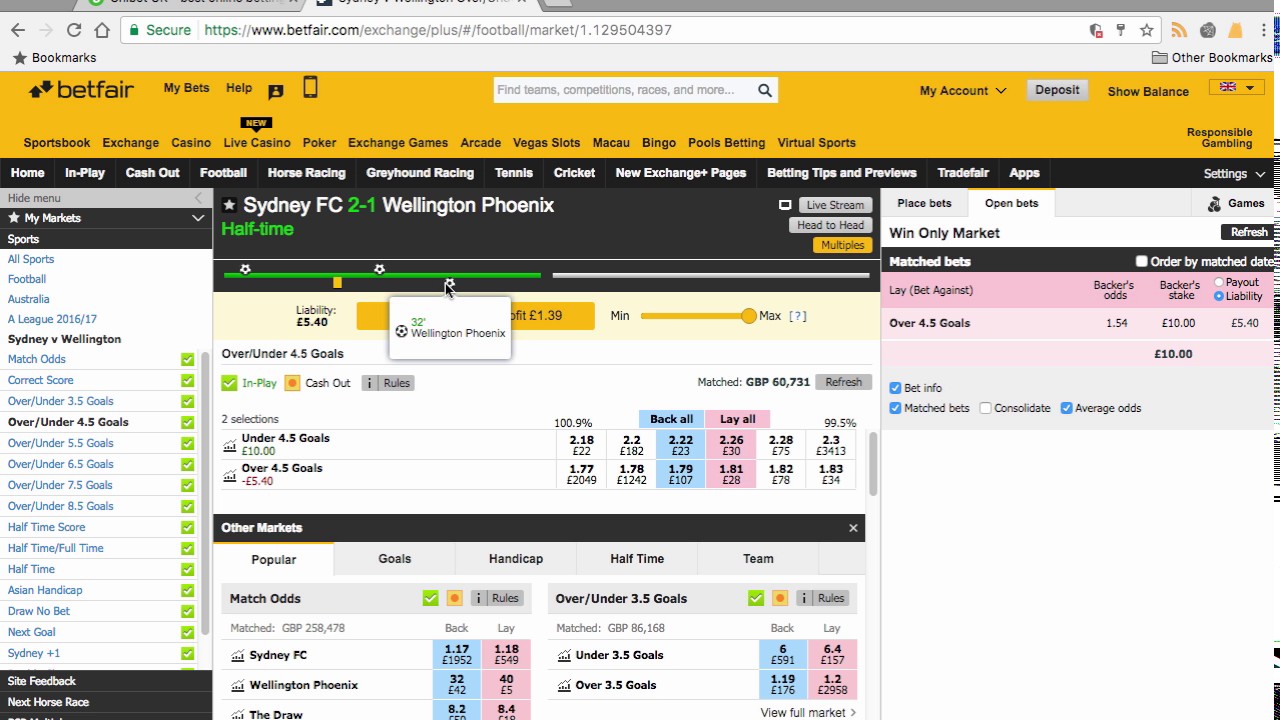1280x720 pixels.
Task: Open Chrome three-dot menu
Action: point(1262,30)
